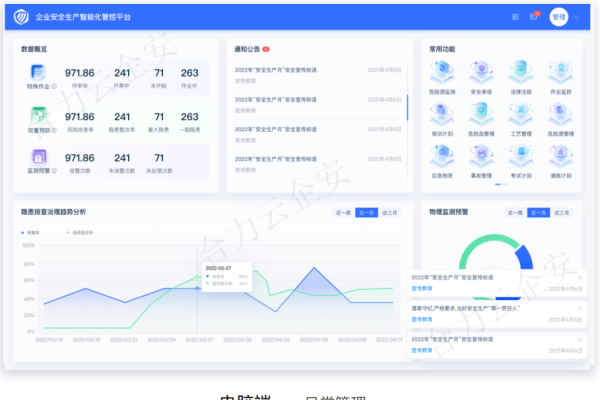Select 近一周 in 隐患排查治理趋势分析

343,212
